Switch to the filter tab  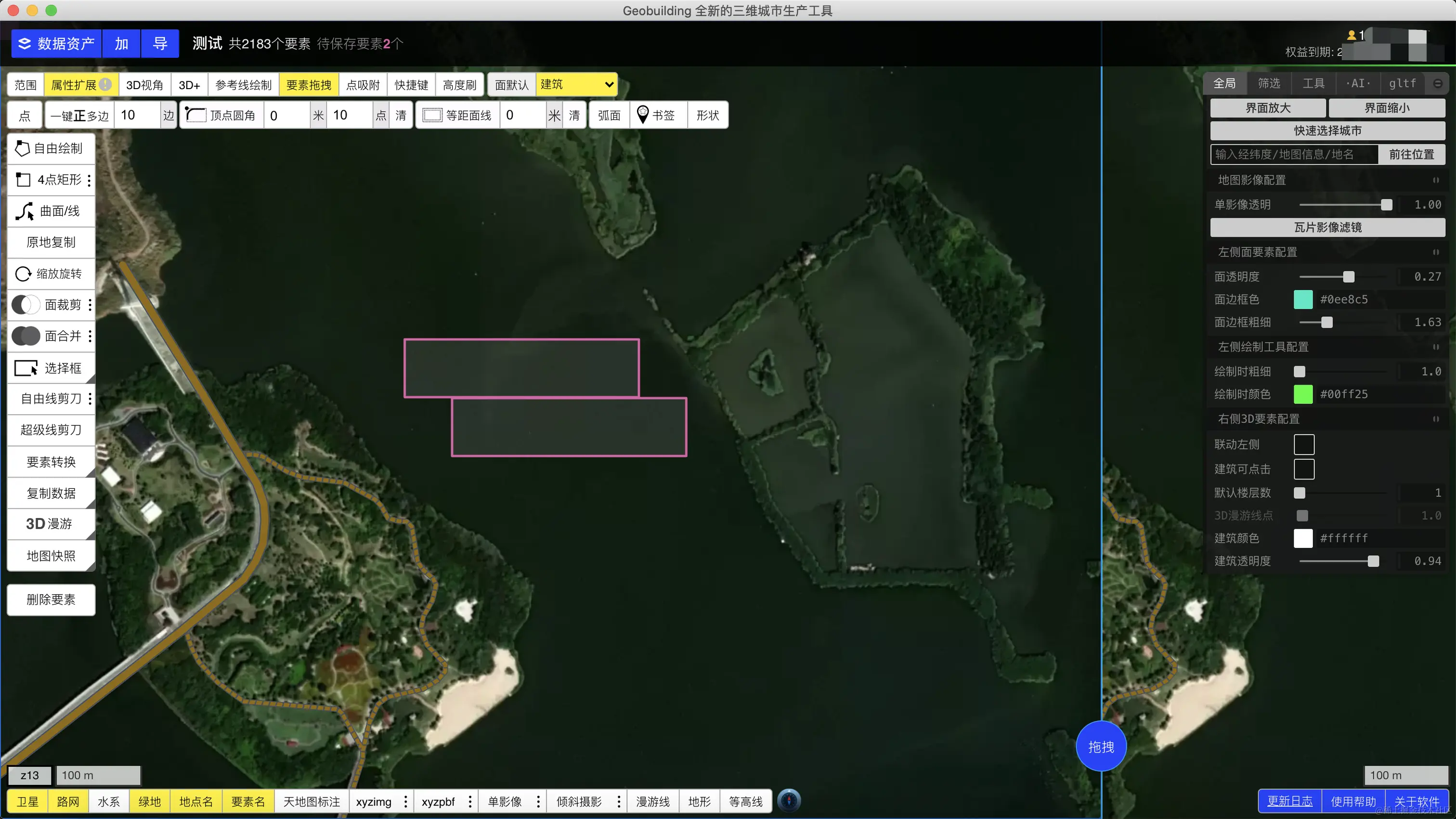tap(1268, 84)
